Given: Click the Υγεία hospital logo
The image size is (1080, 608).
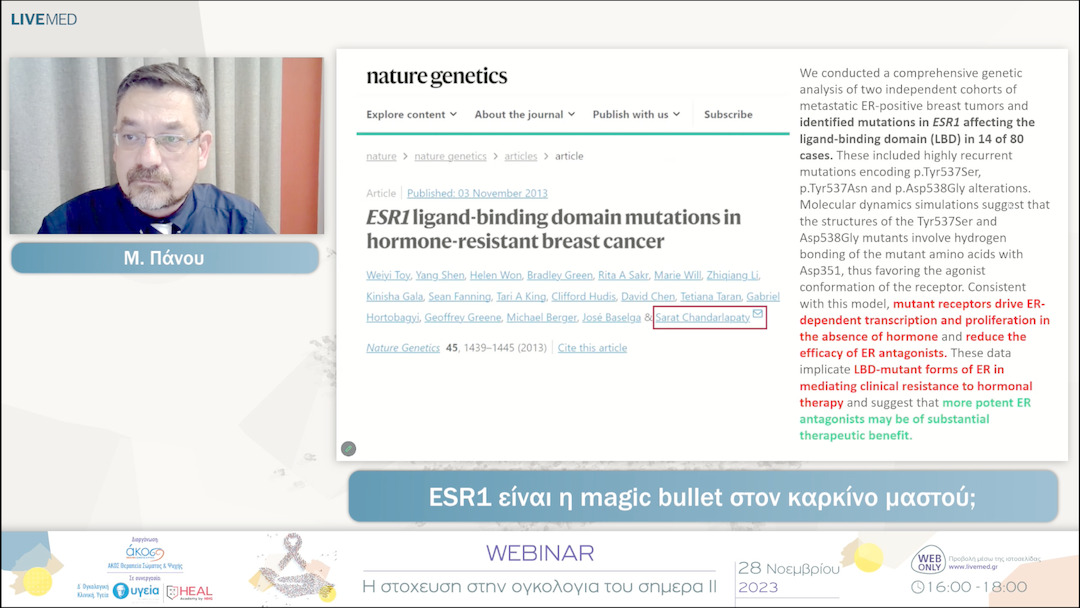Looking at the screenshot, I should [136, 590].
